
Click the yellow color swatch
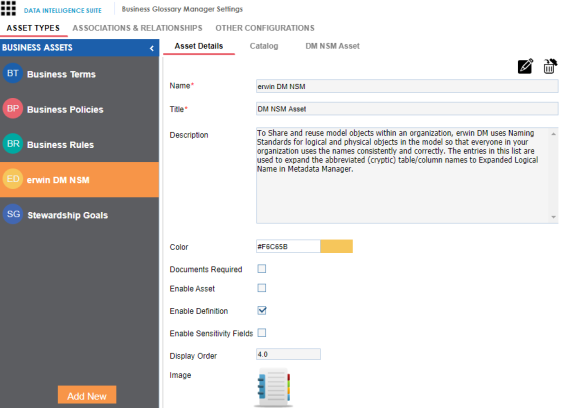pos(336,246)
